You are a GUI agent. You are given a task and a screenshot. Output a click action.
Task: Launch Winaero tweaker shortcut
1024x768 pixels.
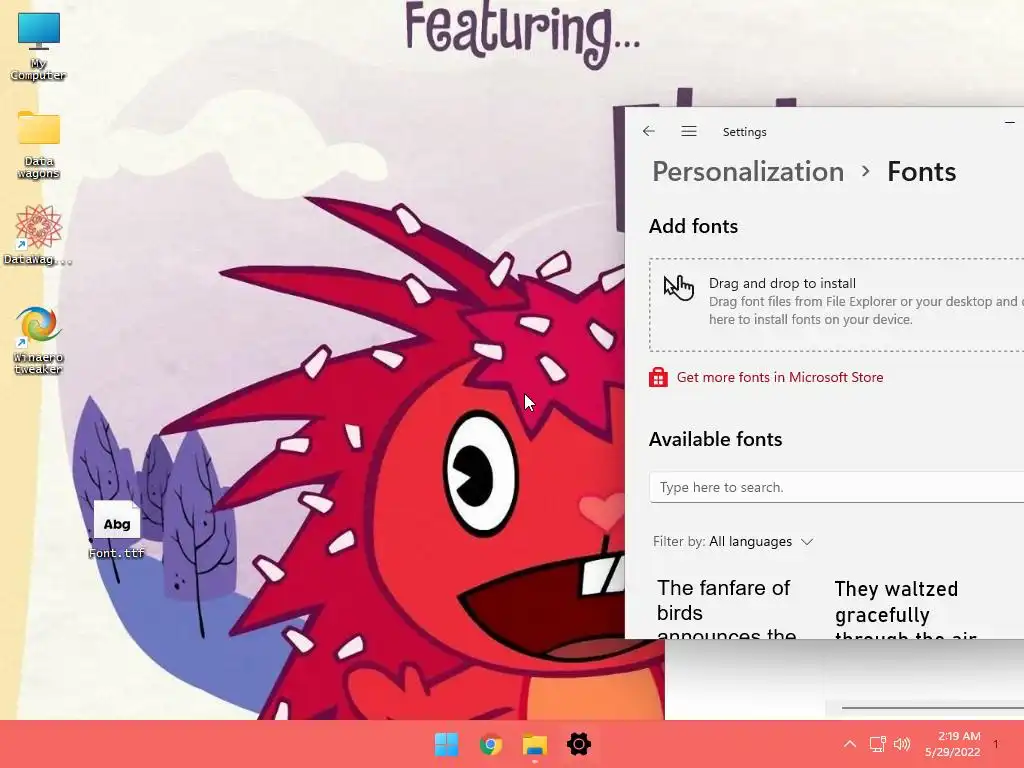pos(39,340)
